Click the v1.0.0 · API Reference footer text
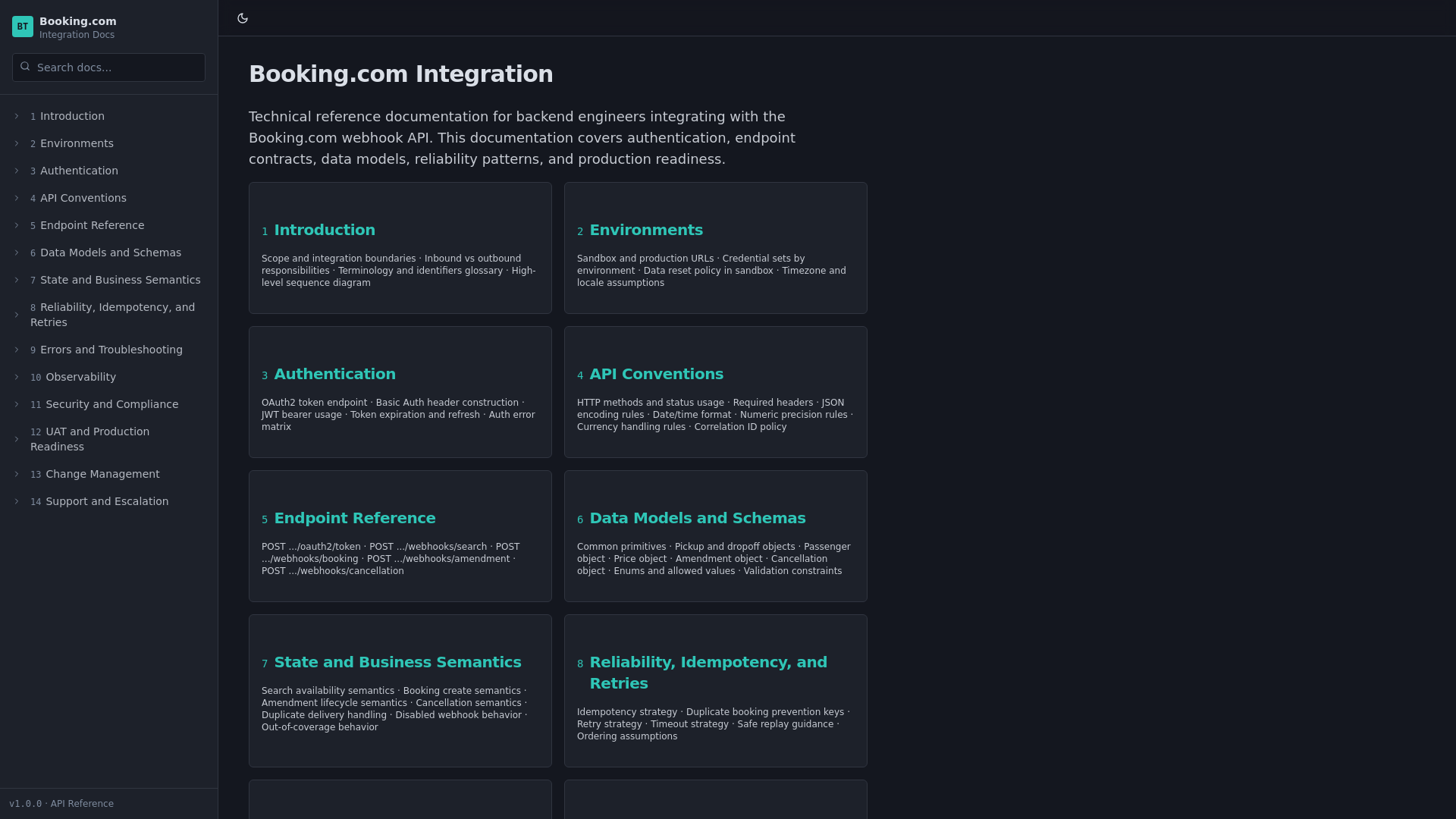The width and height of the screenshot is (1456, 819). coord(61,804)
